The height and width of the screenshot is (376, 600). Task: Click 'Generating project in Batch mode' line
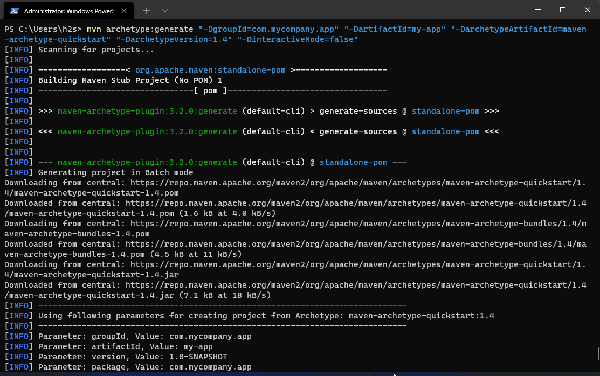116,173
